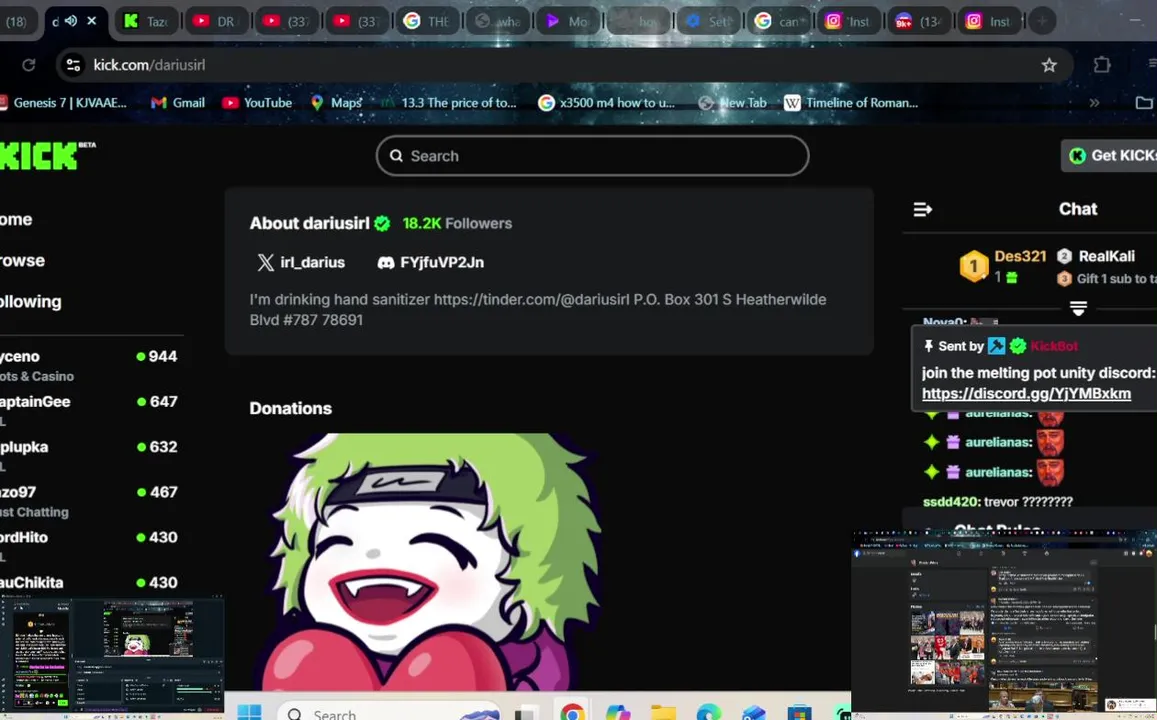Open Microsoft Edge from the taskbar
The image size is (1157, 720).
click(x=708, y=713)
